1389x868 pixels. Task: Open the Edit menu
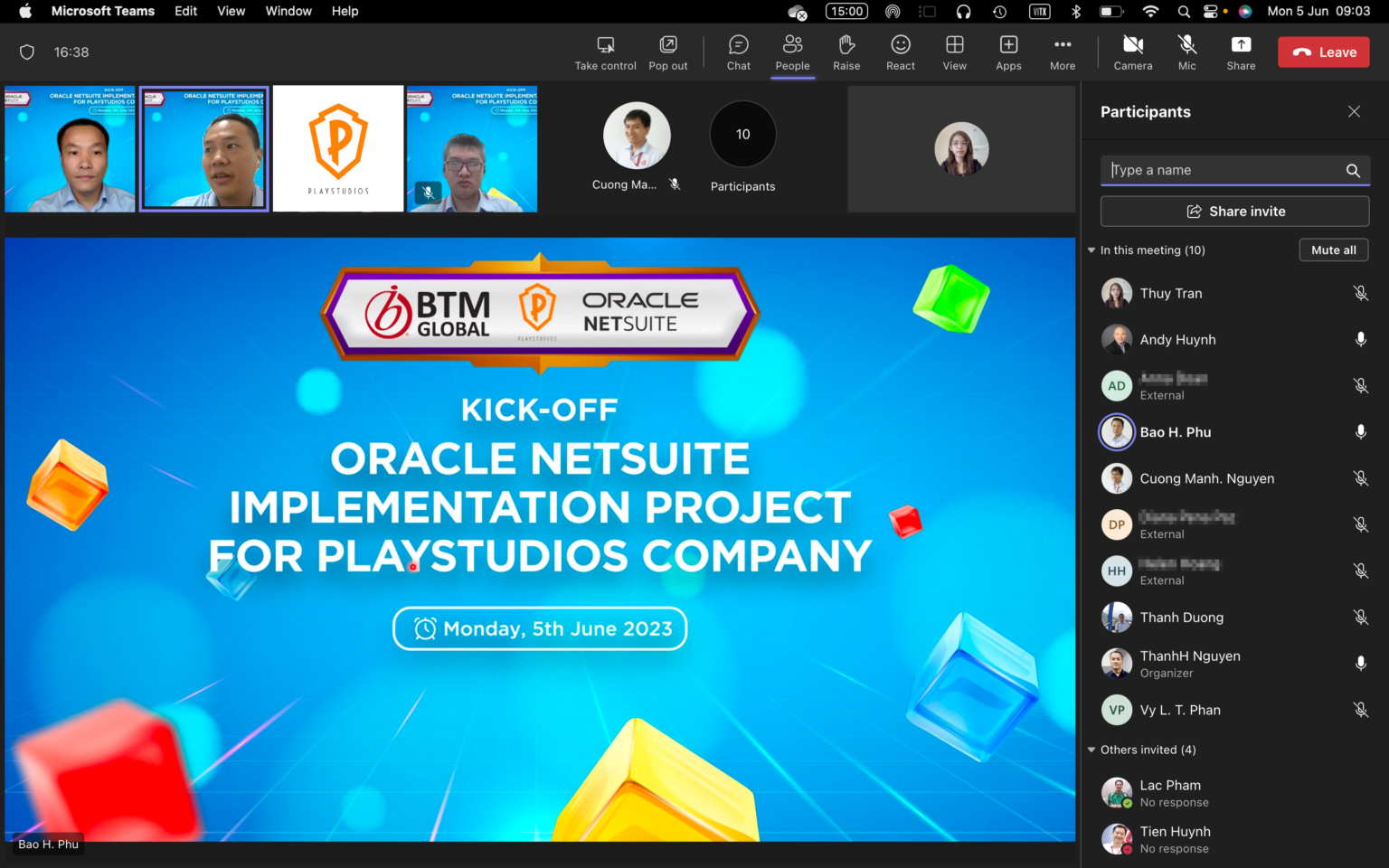click(x=186, y=11)
